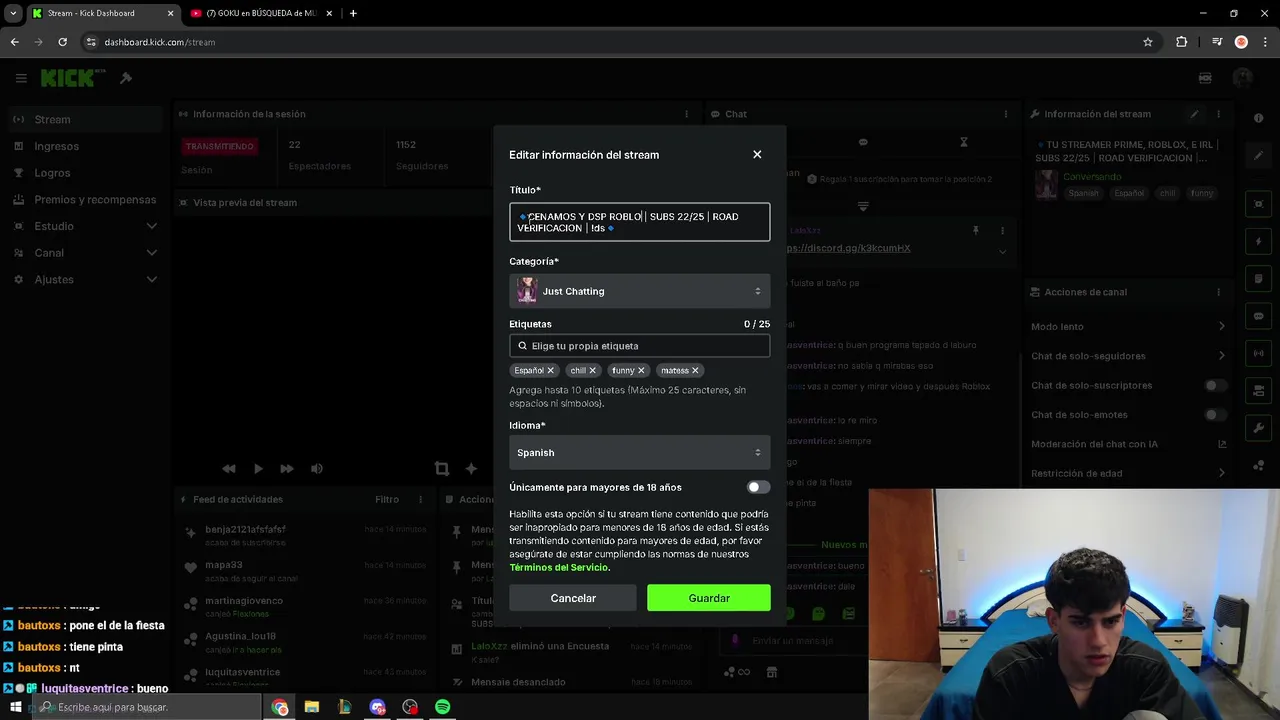Click the edit pencil in Información del stream panel
Viewport: 1280px width, 720px height.
(x=1194, y=114)
